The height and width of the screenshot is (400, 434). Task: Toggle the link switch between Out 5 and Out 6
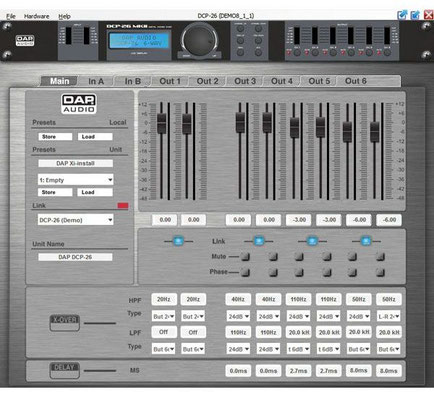366,241
